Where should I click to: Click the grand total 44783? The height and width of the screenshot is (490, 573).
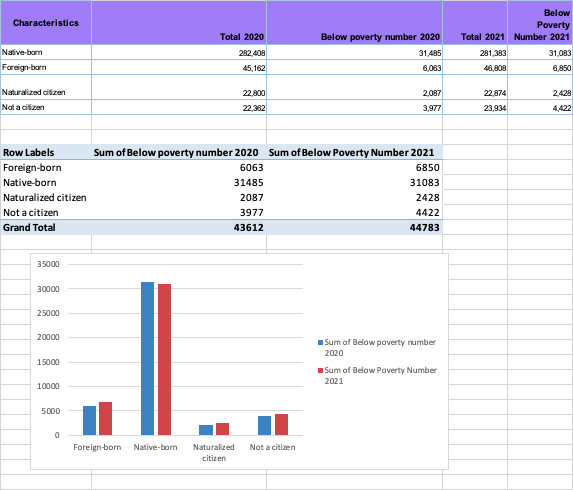pyautogui.click(x=354, y=227)
